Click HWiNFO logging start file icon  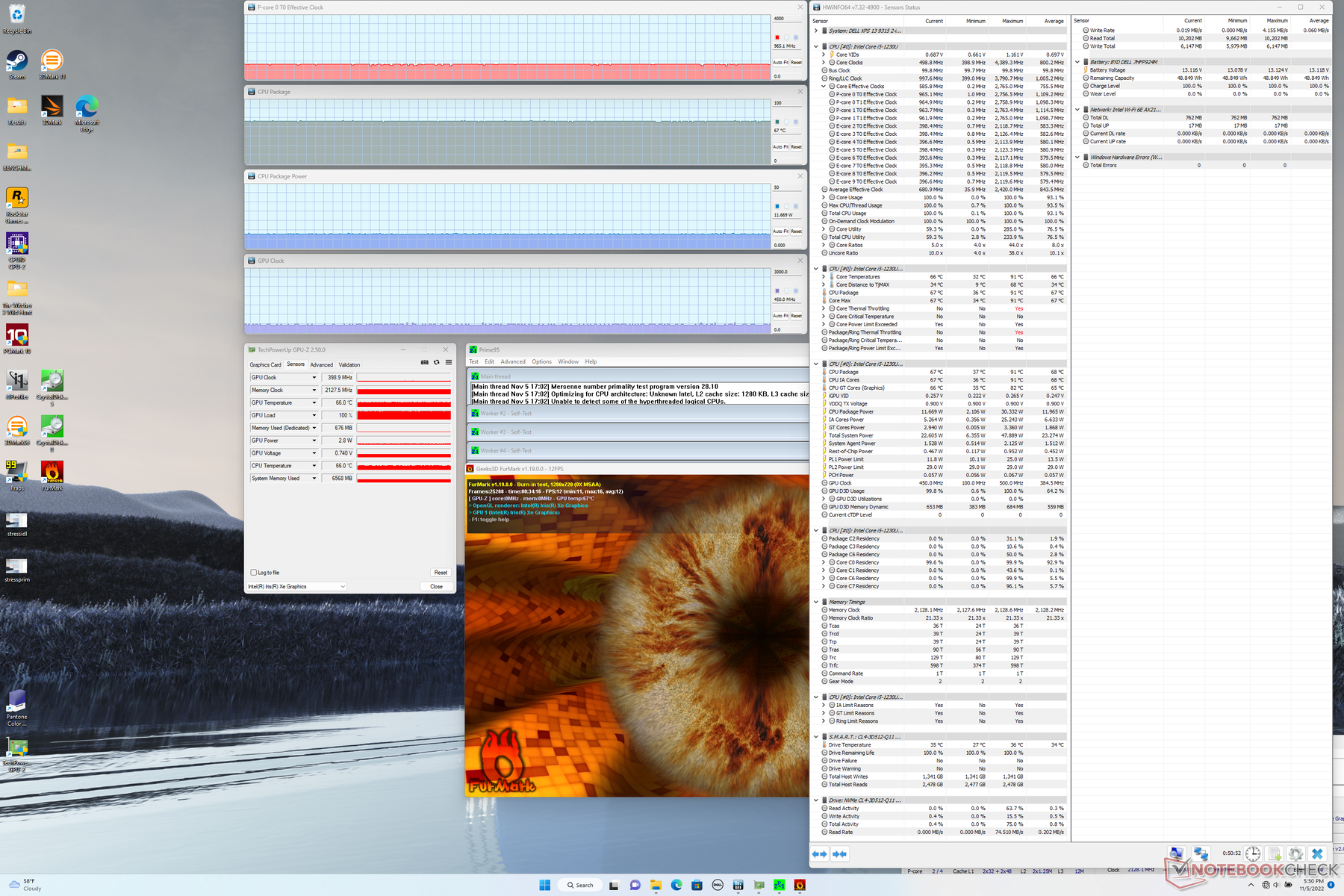point(1275,853)
